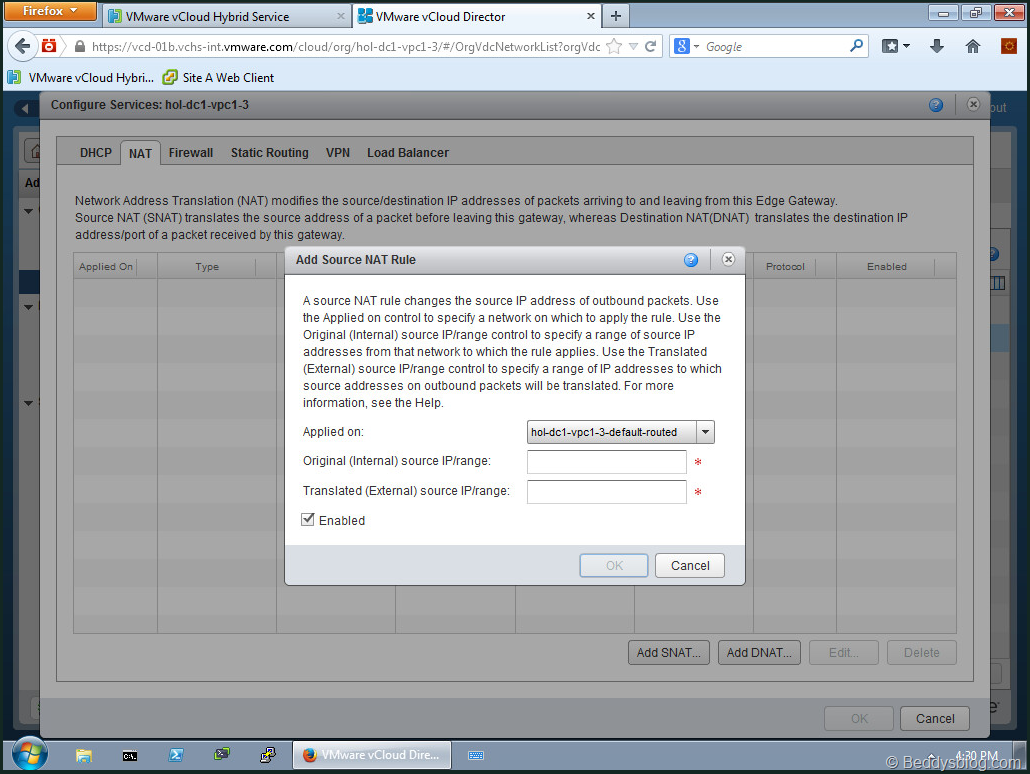
Task: Open the Firefox application menu
Action: coord(50,11)
